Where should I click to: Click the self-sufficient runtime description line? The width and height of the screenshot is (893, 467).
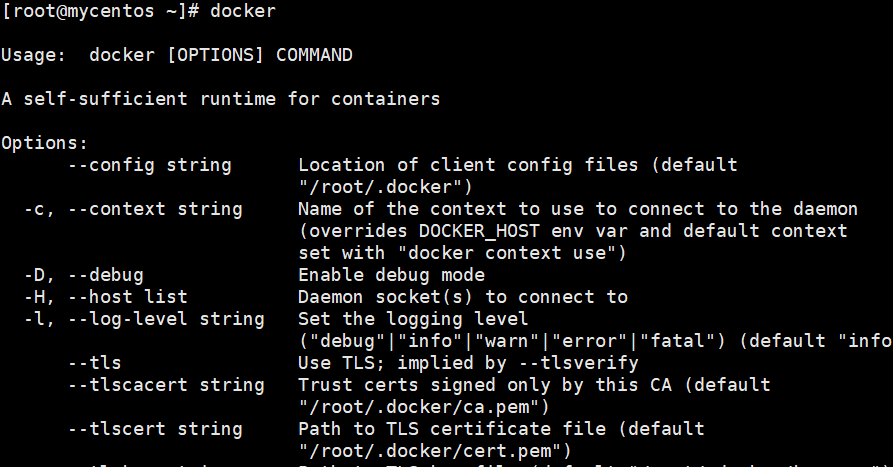tap(221, 99)
